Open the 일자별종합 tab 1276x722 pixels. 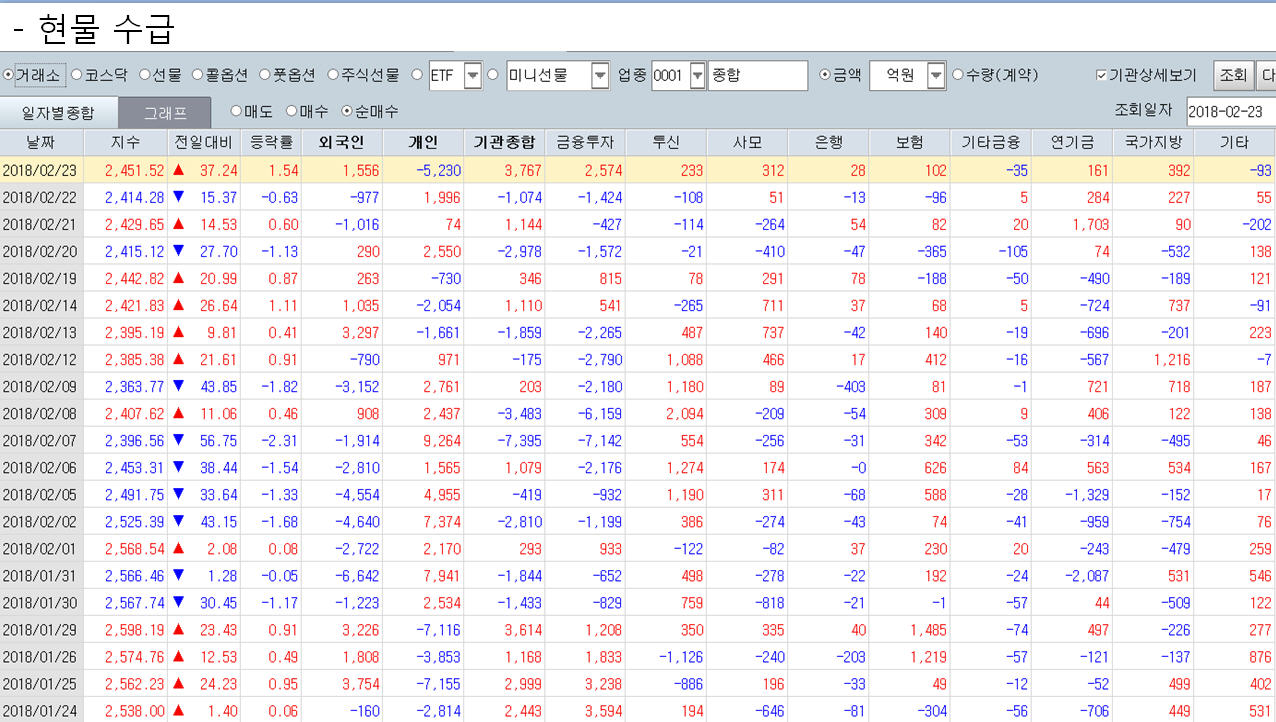click(x=58, y=113)
